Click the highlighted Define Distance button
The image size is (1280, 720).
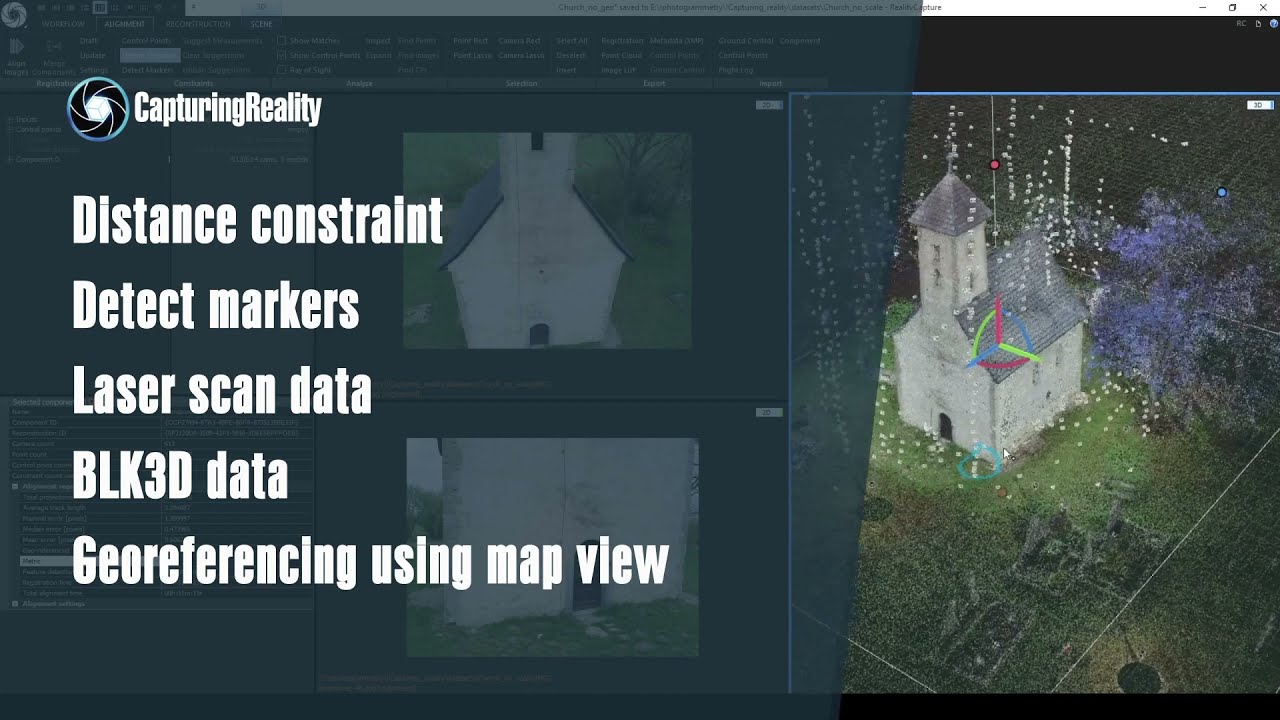pyautogui.click(x=150, y=55)
